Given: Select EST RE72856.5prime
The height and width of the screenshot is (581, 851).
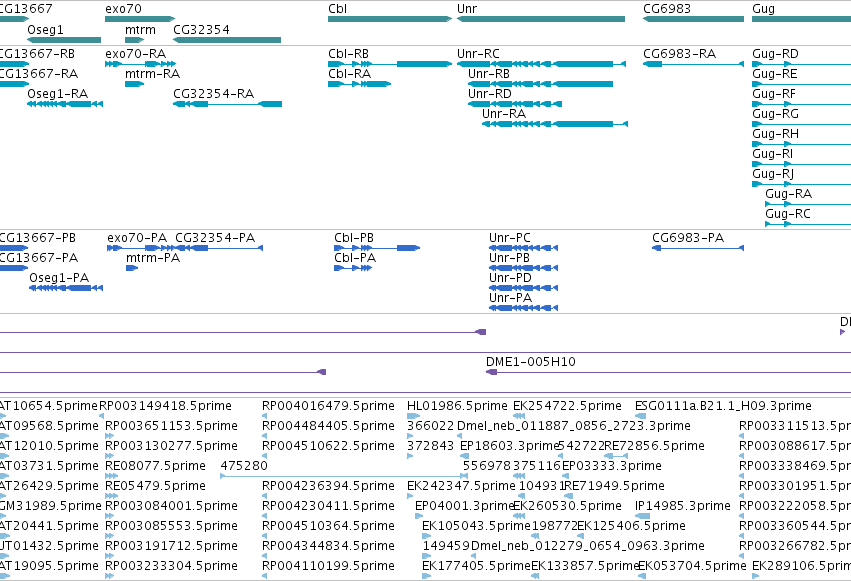Looking at the screenshot, I should click(x=616, y=456).
